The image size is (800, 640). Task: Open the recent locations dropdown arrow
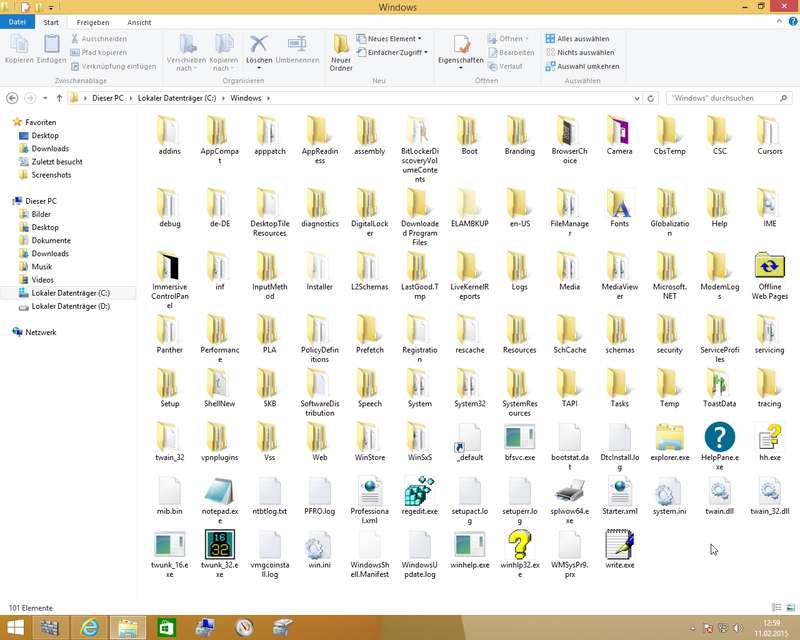(45, 98)
